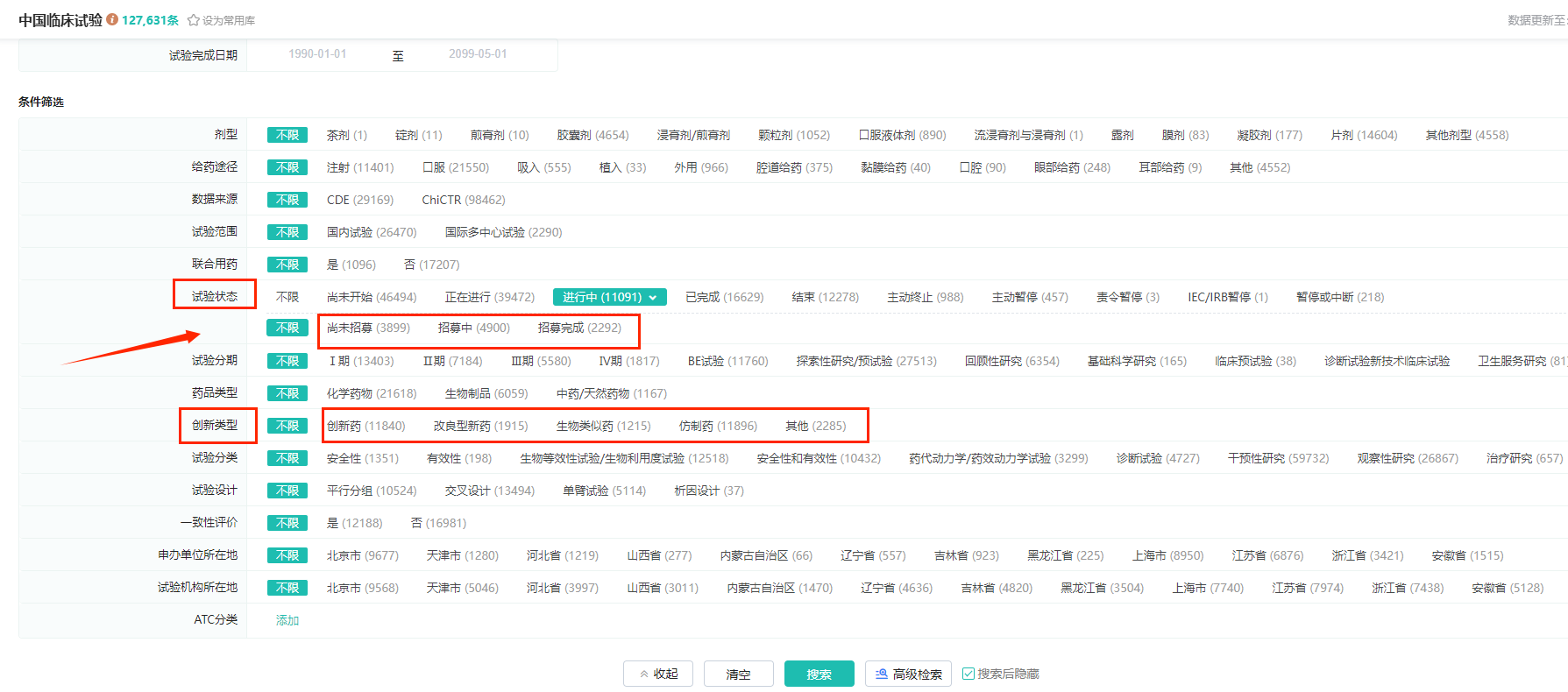Click the star icon for 设为常用库
The width and height of the screenshot is (1568, 692).
(x=193, y=20)
